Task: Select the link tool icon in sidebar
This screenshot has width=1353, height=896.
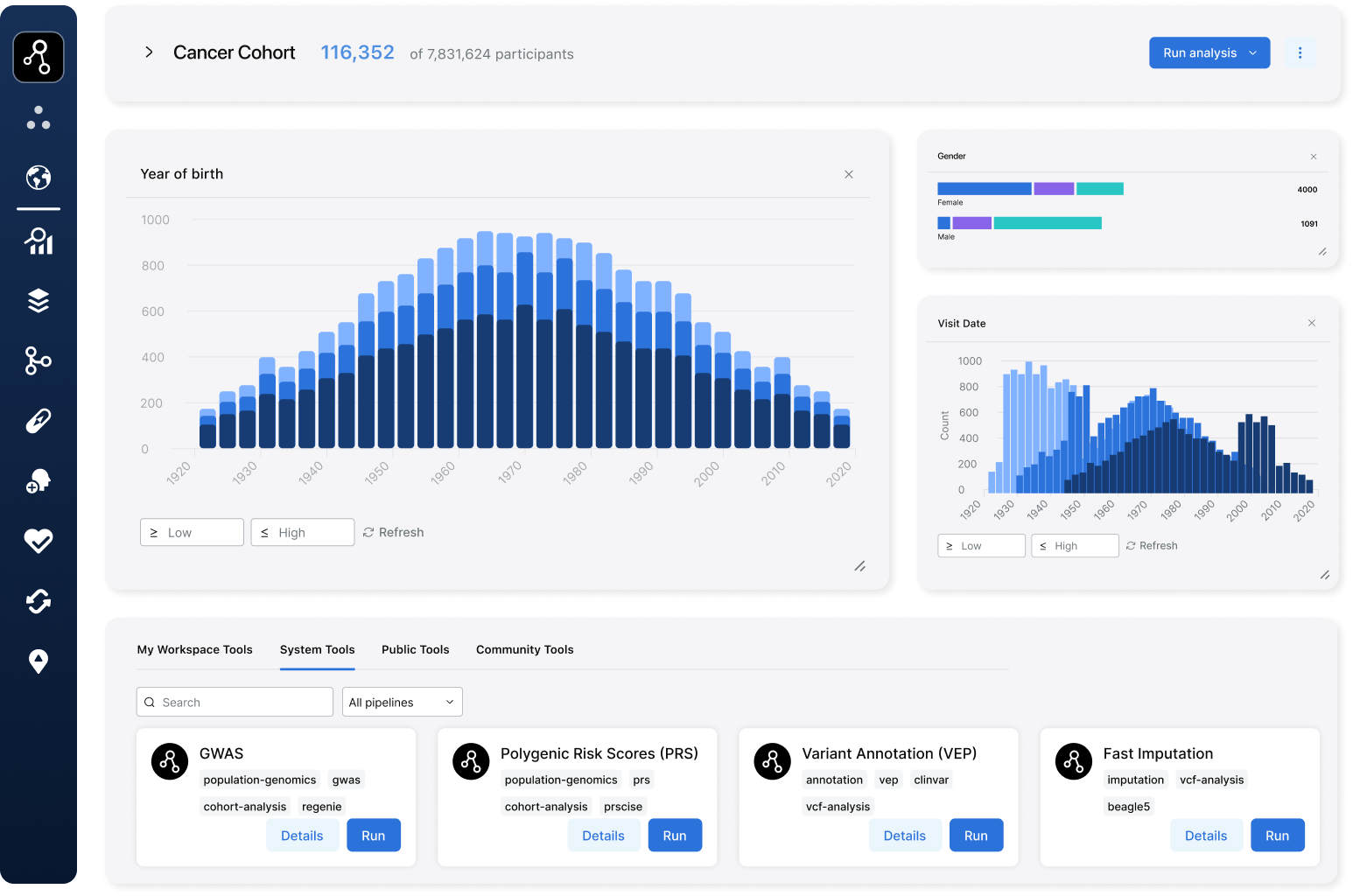Action: pos(38,420)
